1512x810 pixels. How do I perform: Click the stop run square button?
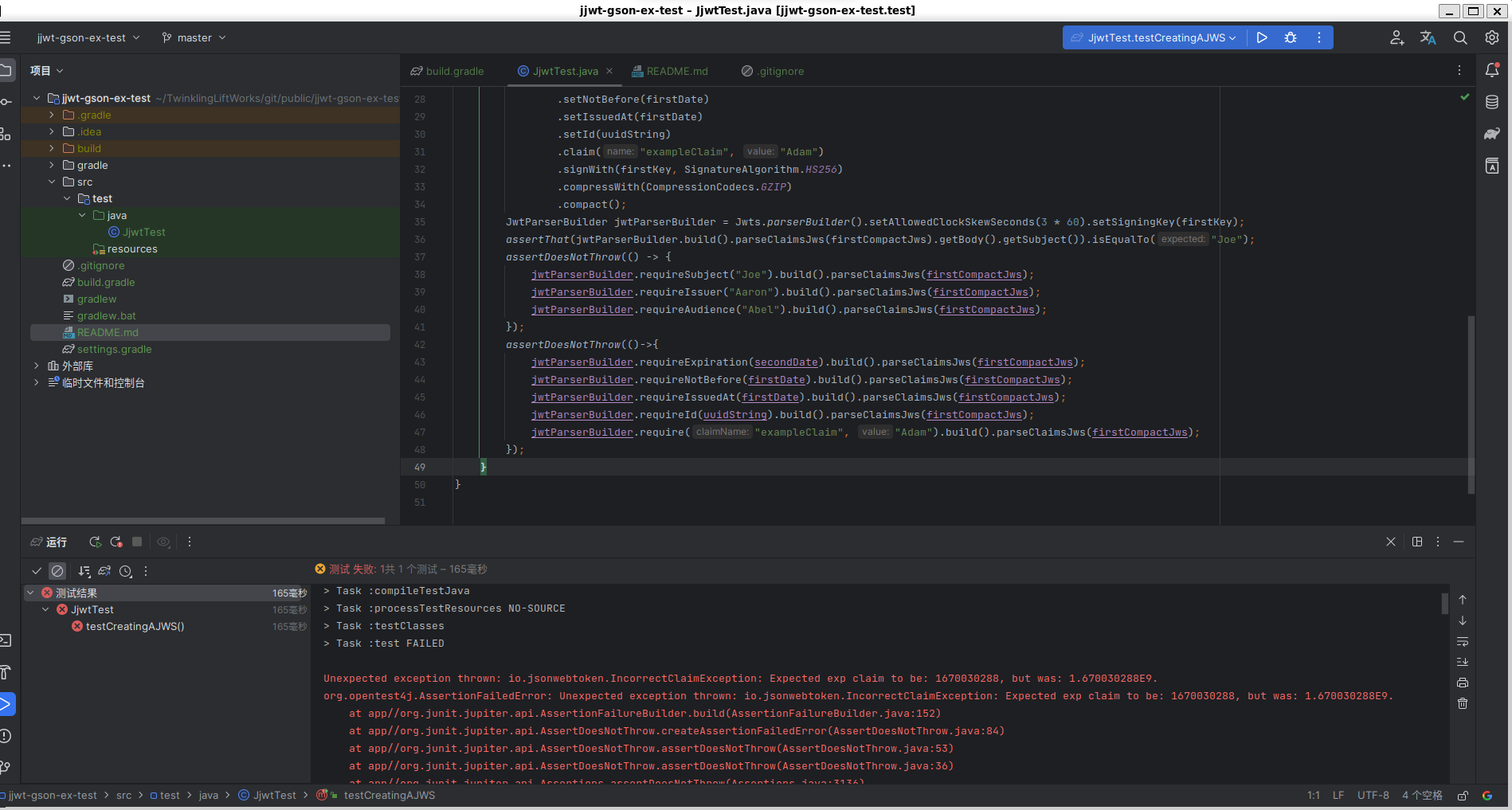[x=137, y=542]
